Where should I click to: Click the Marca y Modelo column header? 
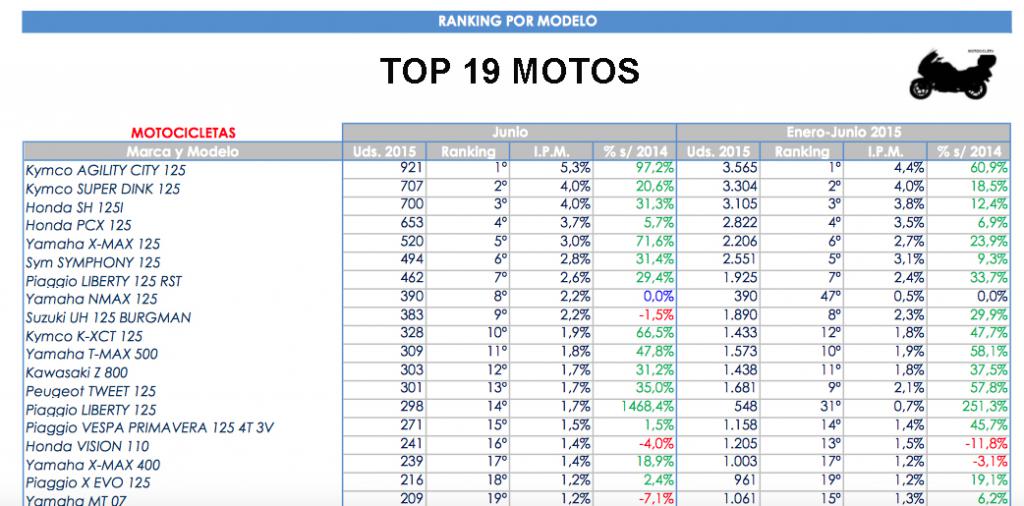click(x=182, y=151)
